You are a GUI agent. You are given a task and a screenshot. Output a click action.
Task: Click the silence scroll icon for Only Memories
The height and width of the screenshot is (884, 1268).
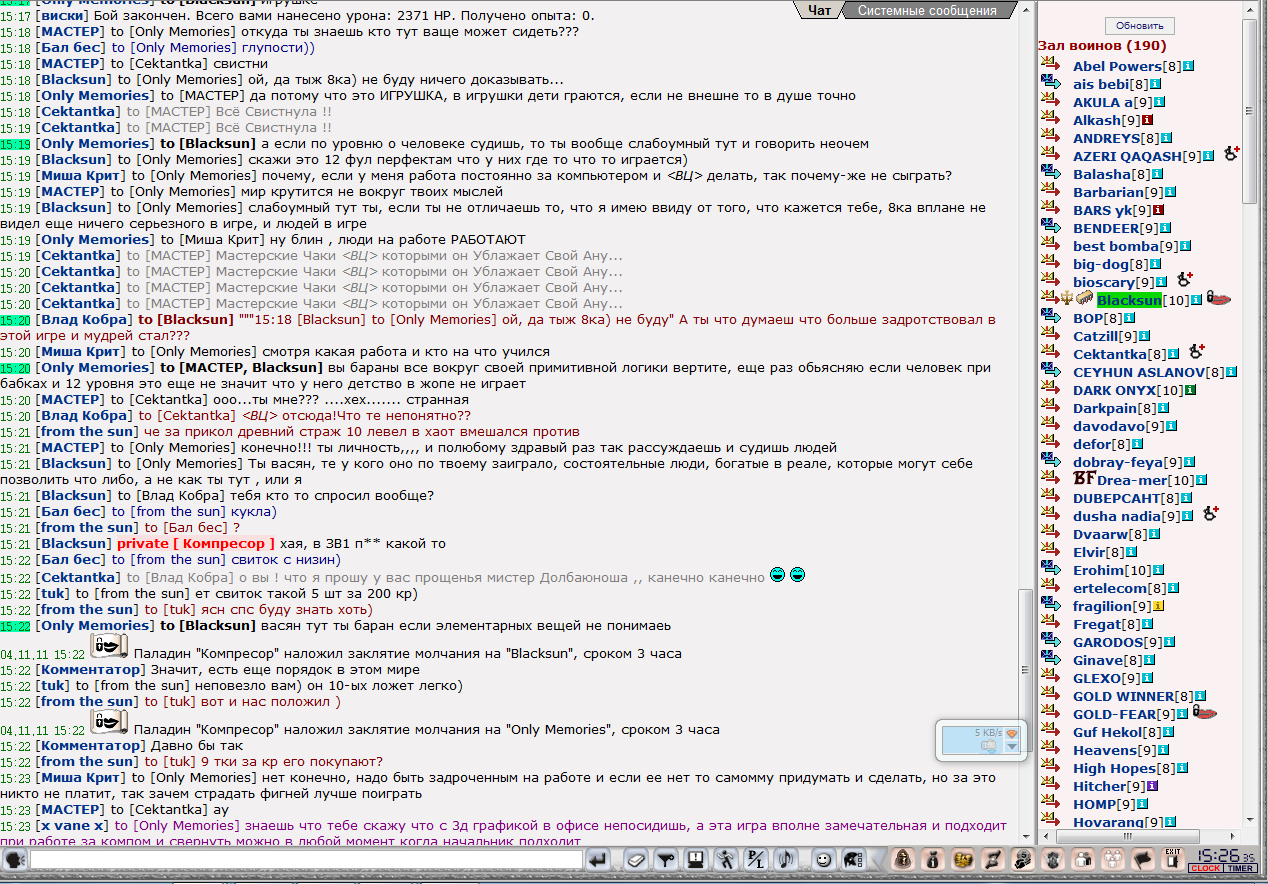107,723
